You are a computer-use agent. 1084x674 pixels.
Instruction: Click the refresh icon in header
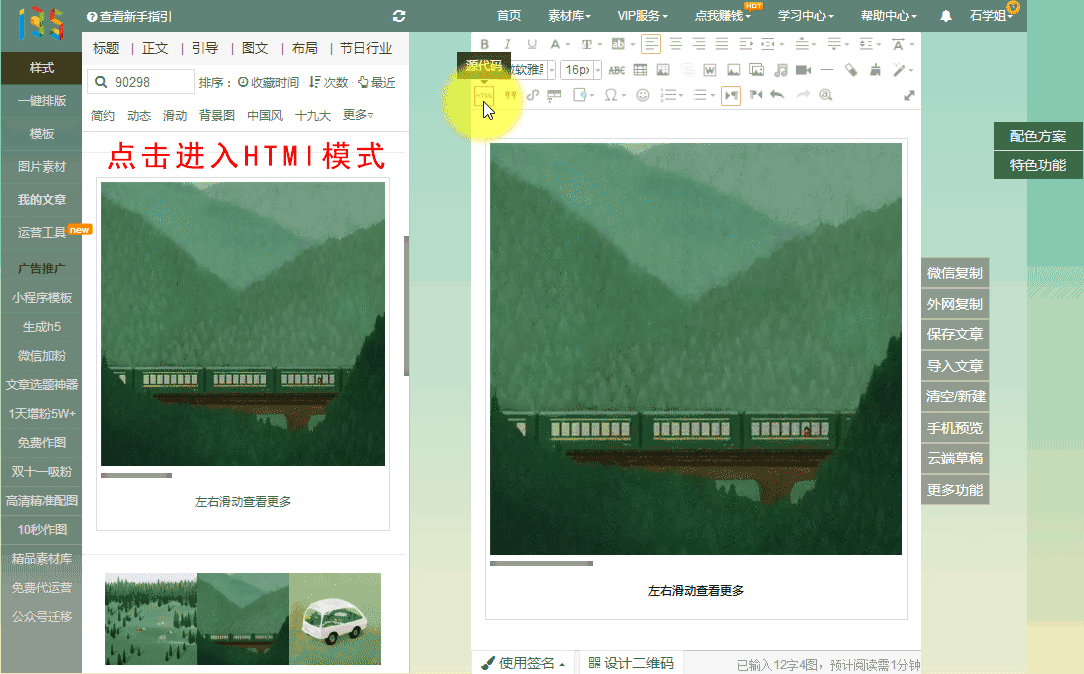tap(399, 16)
